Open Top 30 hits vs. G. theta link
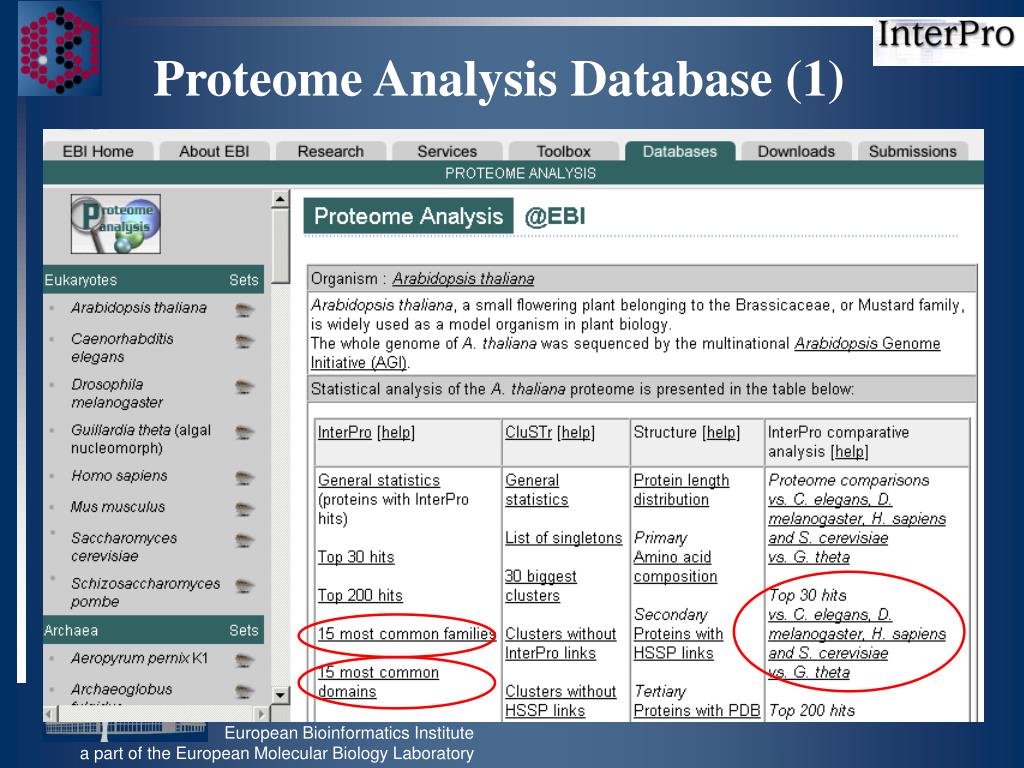 (x=808, y=672)
